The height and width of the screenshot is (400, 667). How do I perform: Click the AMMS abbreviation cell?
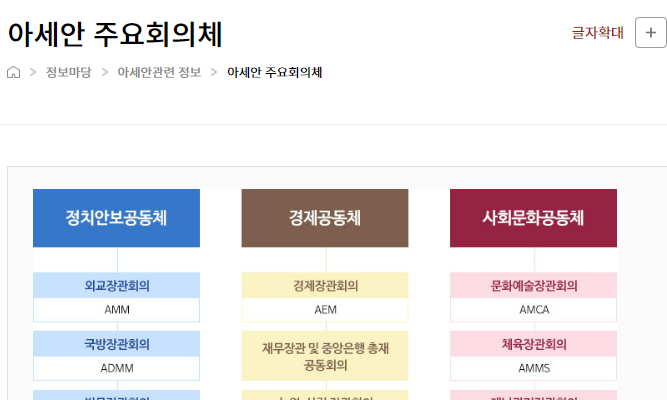[533, 369]
